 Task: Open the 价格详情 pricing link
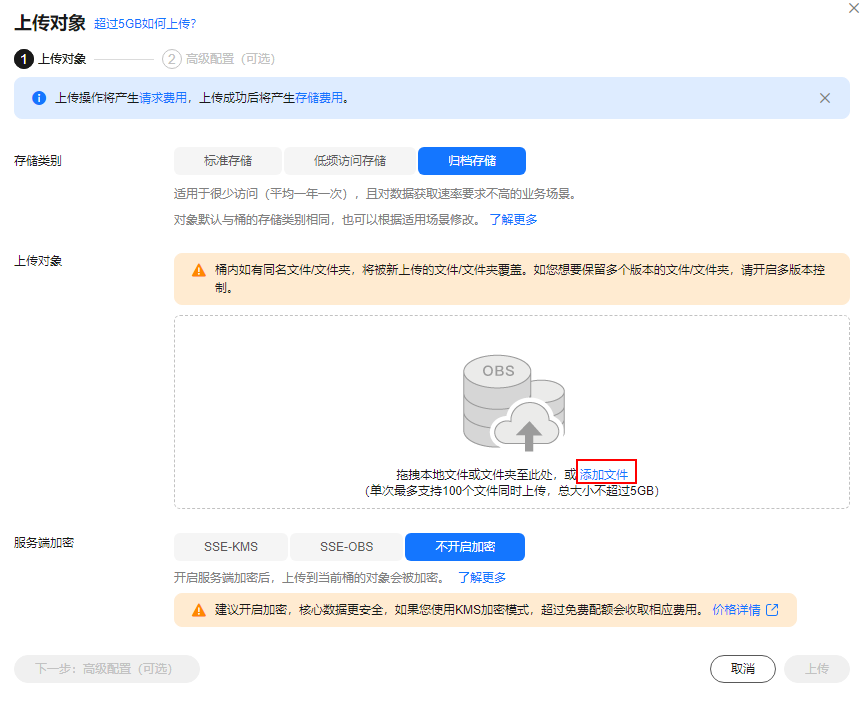[x=736, y=609]
